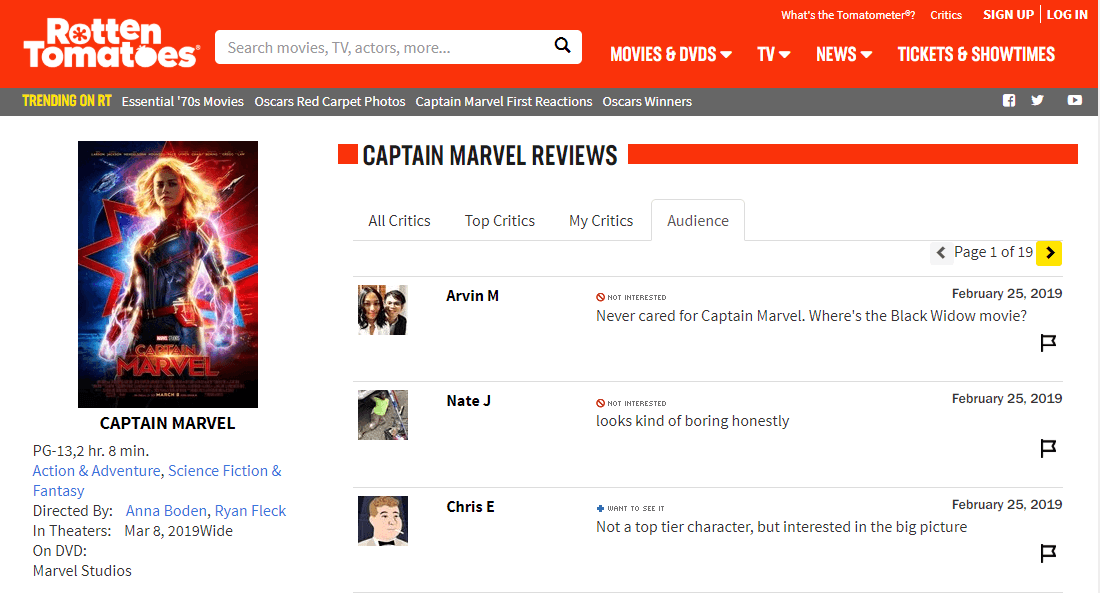Flag Arvin M's review
Image resolution: width=1100 pixels, height=593 pixels.
click(x=1048, y=342)
